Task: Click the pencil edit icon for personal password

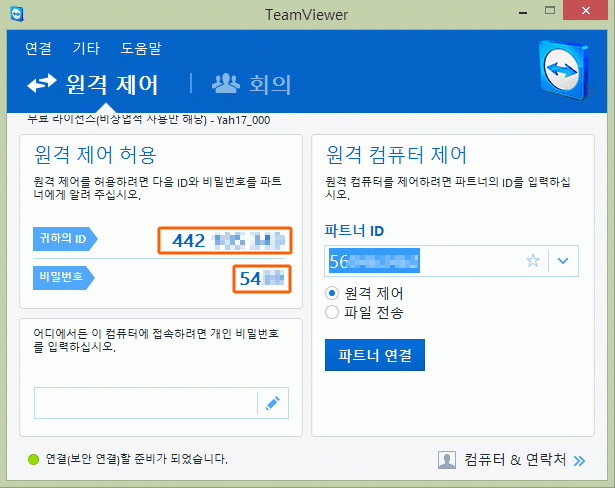Action: 272,403
